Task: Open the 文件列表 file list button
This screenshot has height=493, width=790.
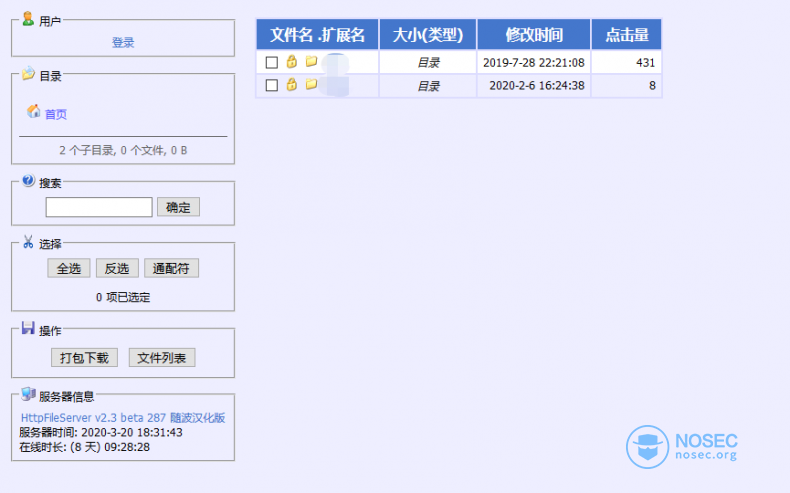Action: [162, 358]
